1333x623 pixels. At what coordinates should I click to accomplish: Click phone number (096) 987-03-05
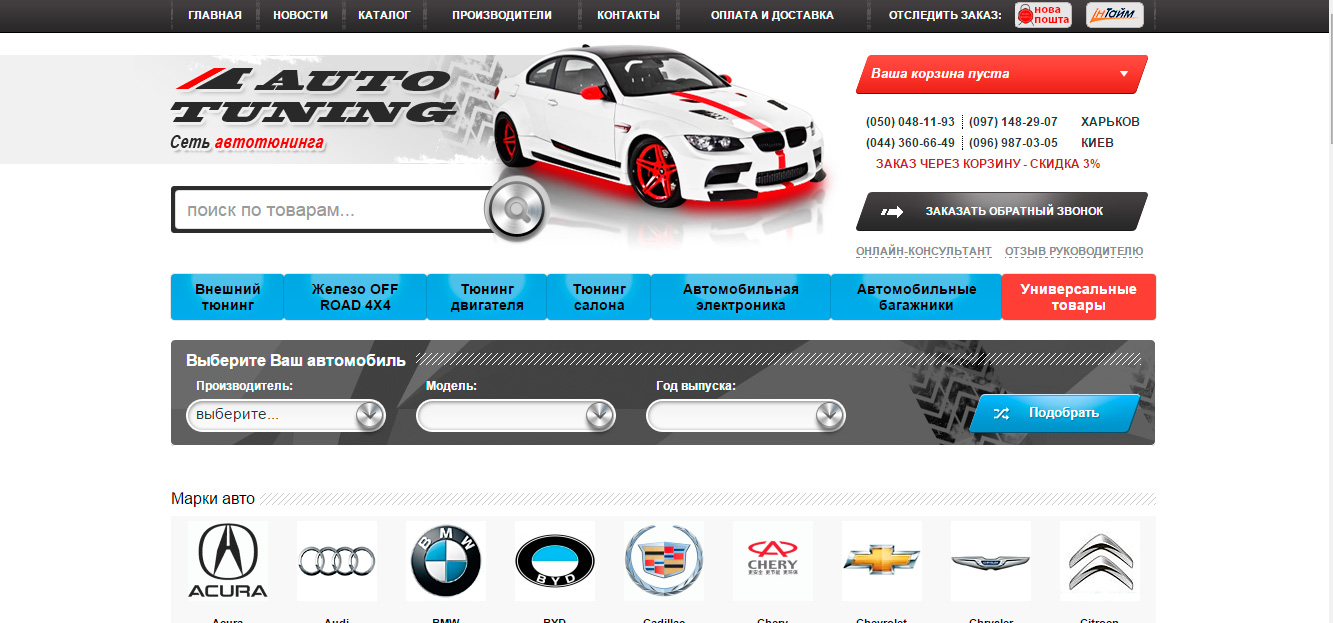[x=1013, y=143]
